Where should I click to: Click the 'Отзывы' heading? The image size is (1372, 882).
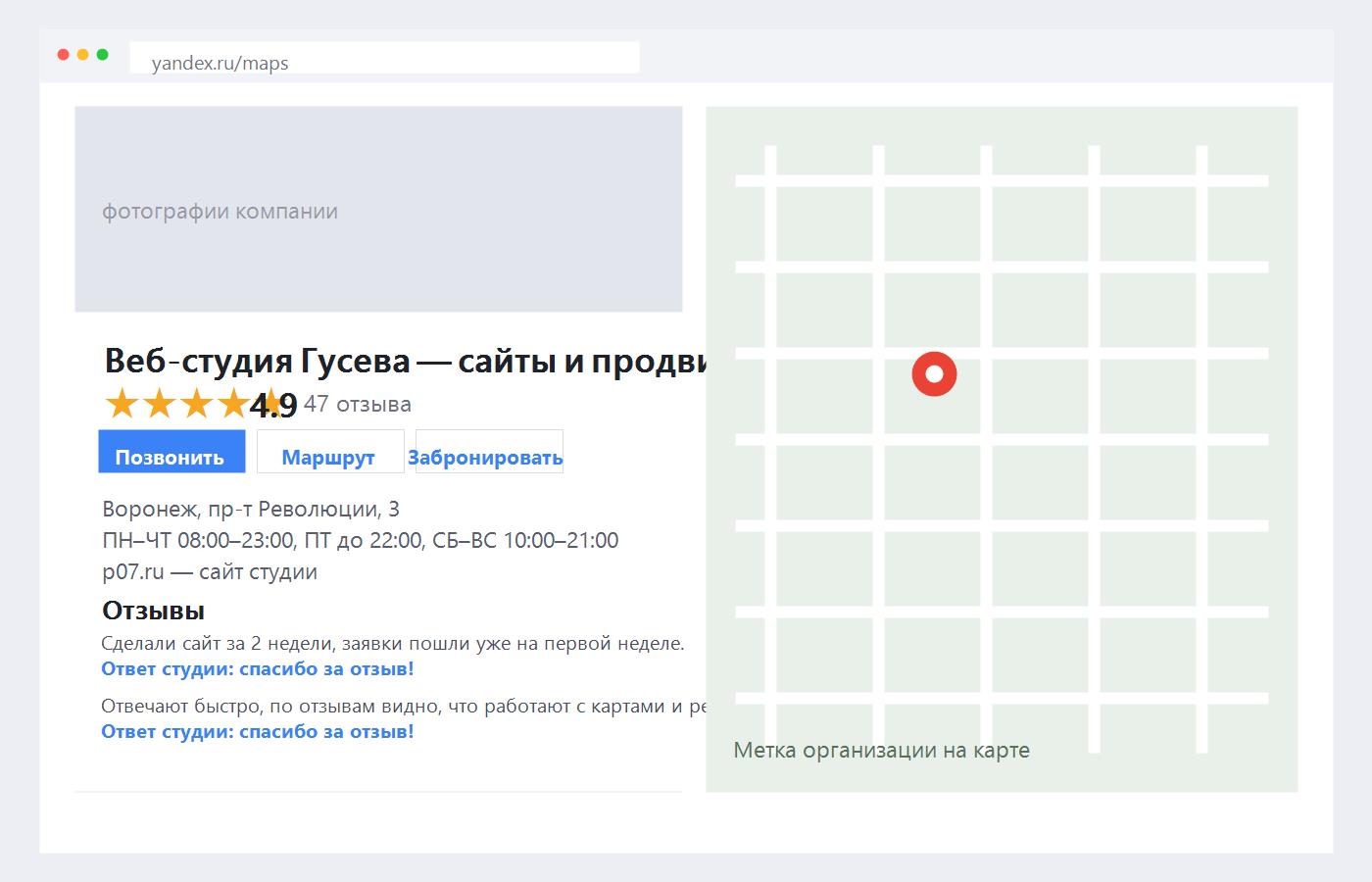pyautogui.click(x=154, y=611)
